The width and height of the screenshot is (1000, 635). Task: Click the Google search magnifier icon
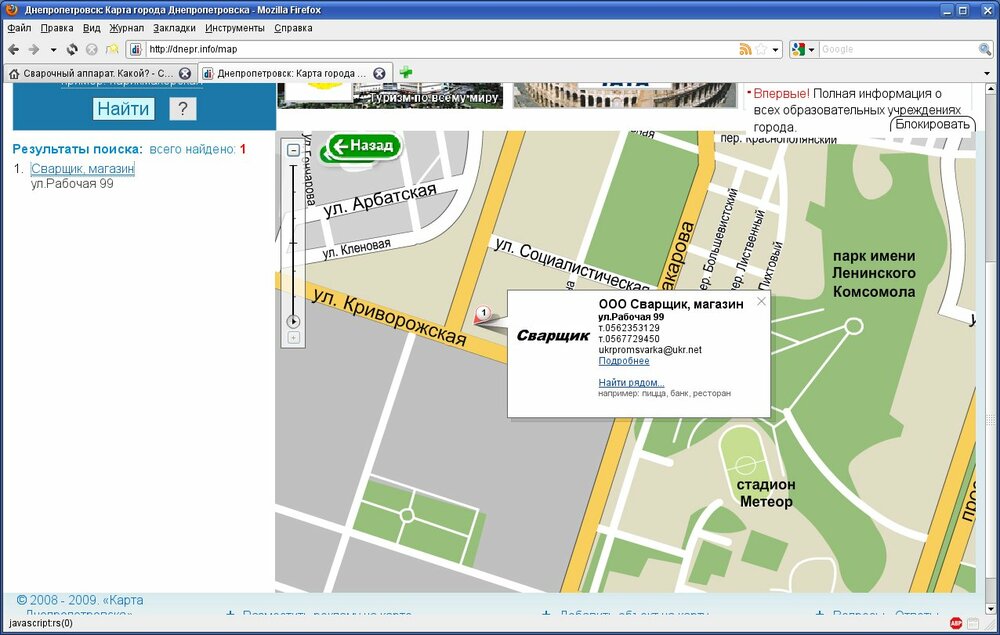[985, 49]
